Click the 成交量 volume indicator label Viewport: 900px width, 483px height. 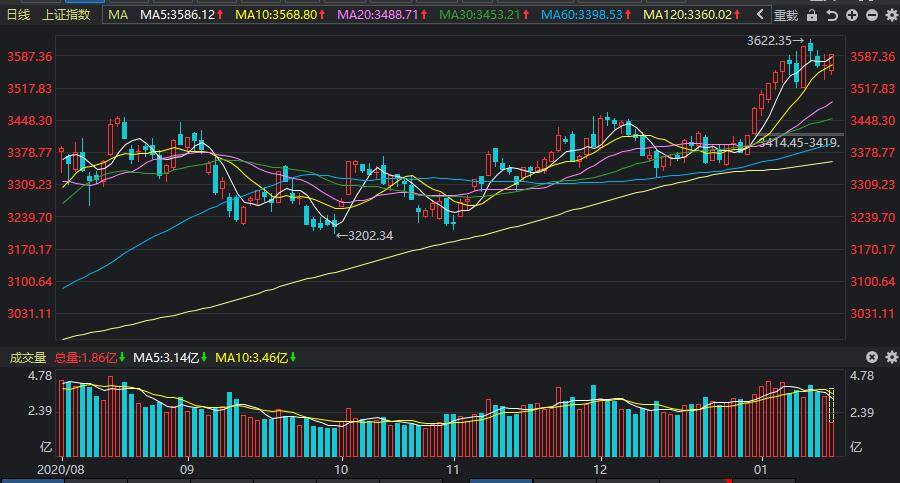28,358
